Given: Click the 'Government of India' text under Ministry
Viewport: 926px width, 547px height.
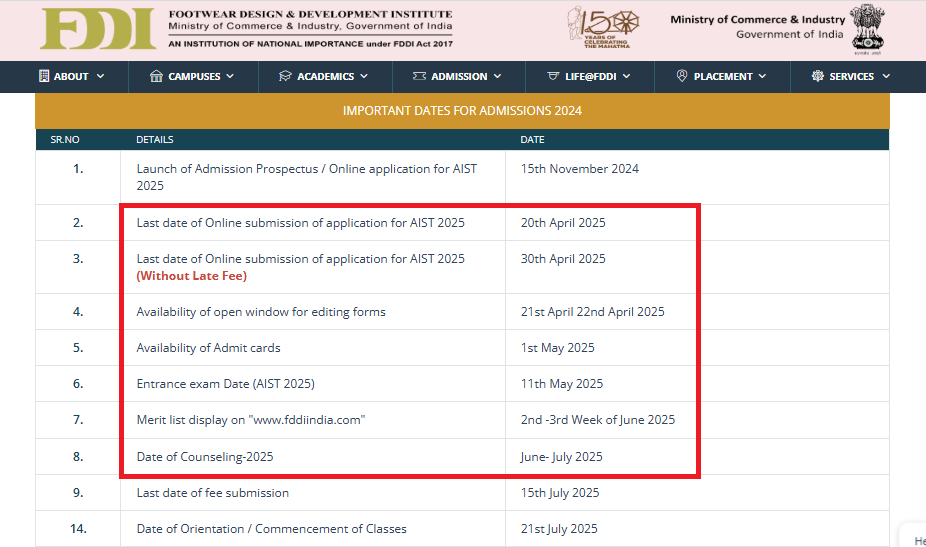Looking at the screenshot, I should click(x=790, y=34).
